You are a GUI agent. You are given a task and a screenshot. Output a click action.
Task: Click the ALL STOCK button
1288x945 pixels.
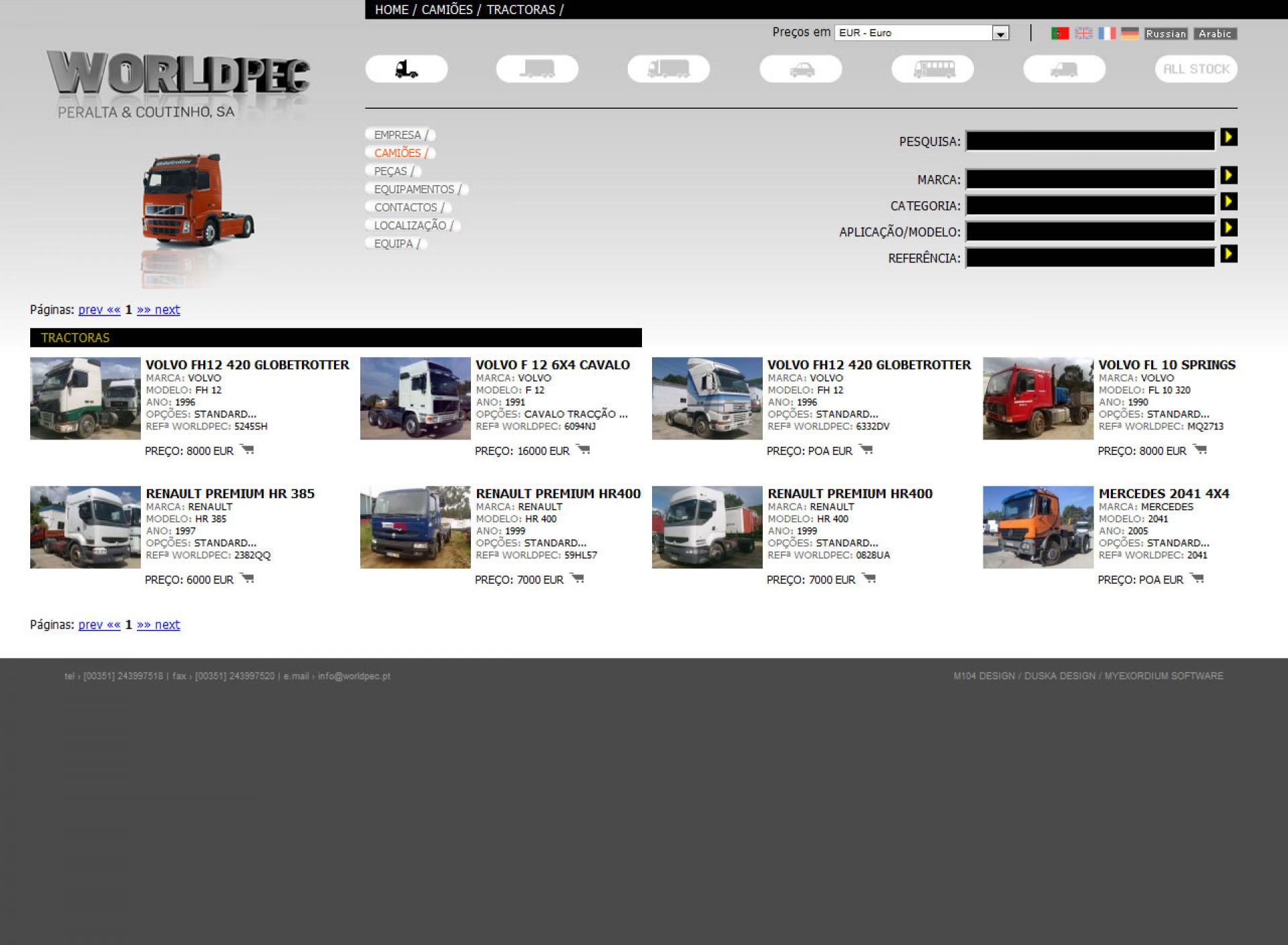point(1195,69)
